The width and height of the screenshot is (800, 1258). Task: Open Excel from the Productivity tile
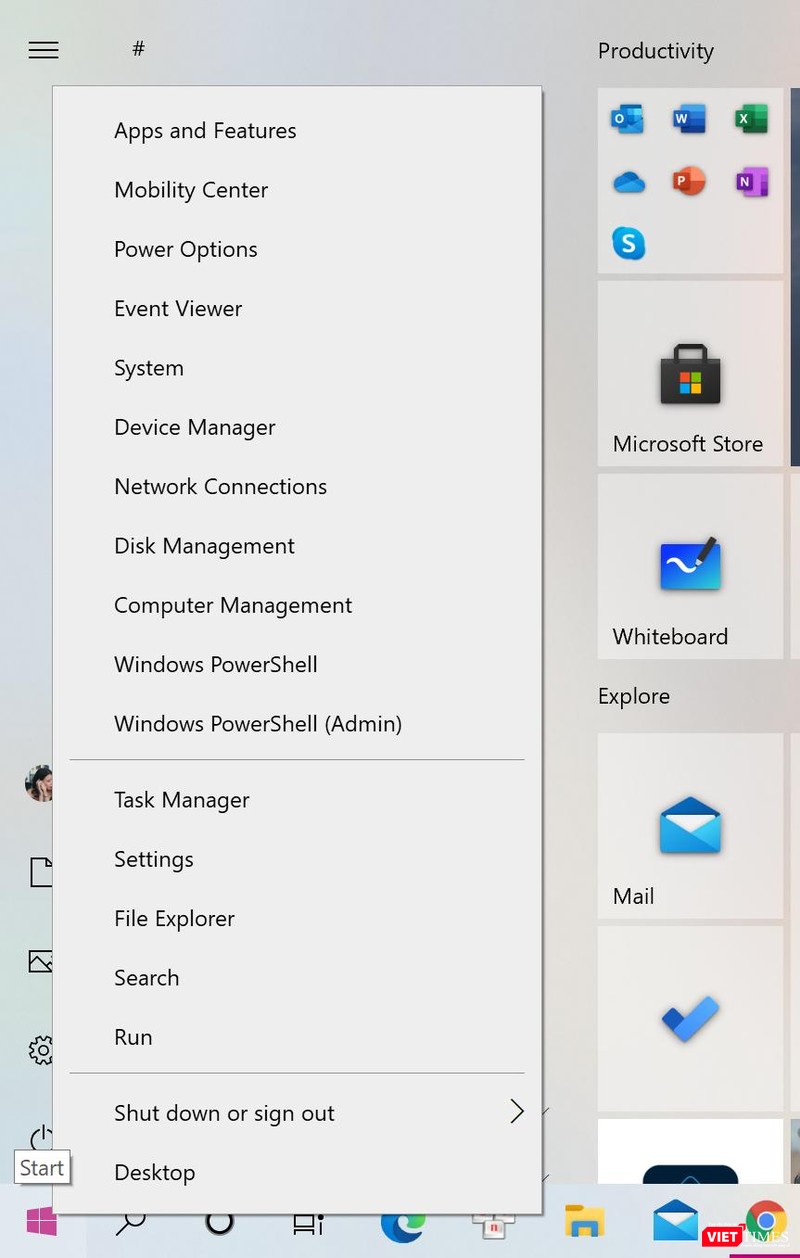(x=750, y=120)
